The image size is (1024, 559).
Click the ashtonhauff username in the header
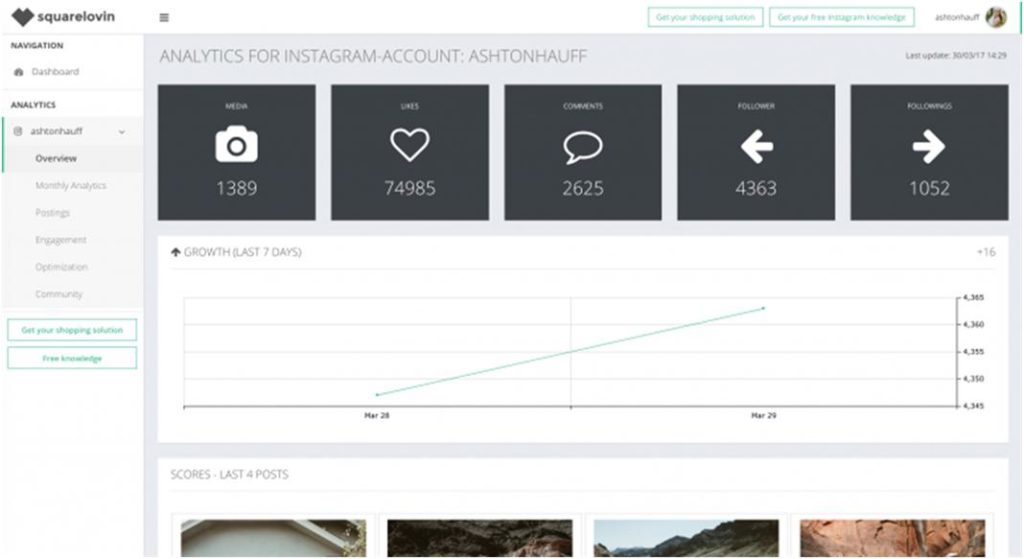[957, 18]
